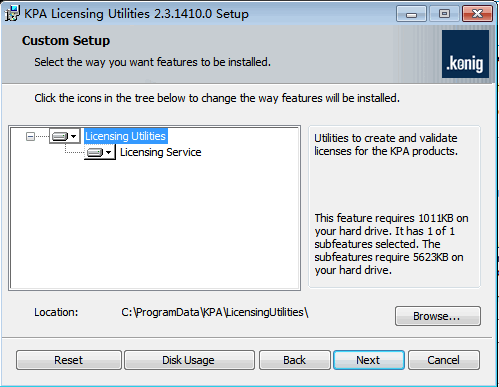Click the Reset button
Viewport: 499px width, 387px height.
click(69, 360)
